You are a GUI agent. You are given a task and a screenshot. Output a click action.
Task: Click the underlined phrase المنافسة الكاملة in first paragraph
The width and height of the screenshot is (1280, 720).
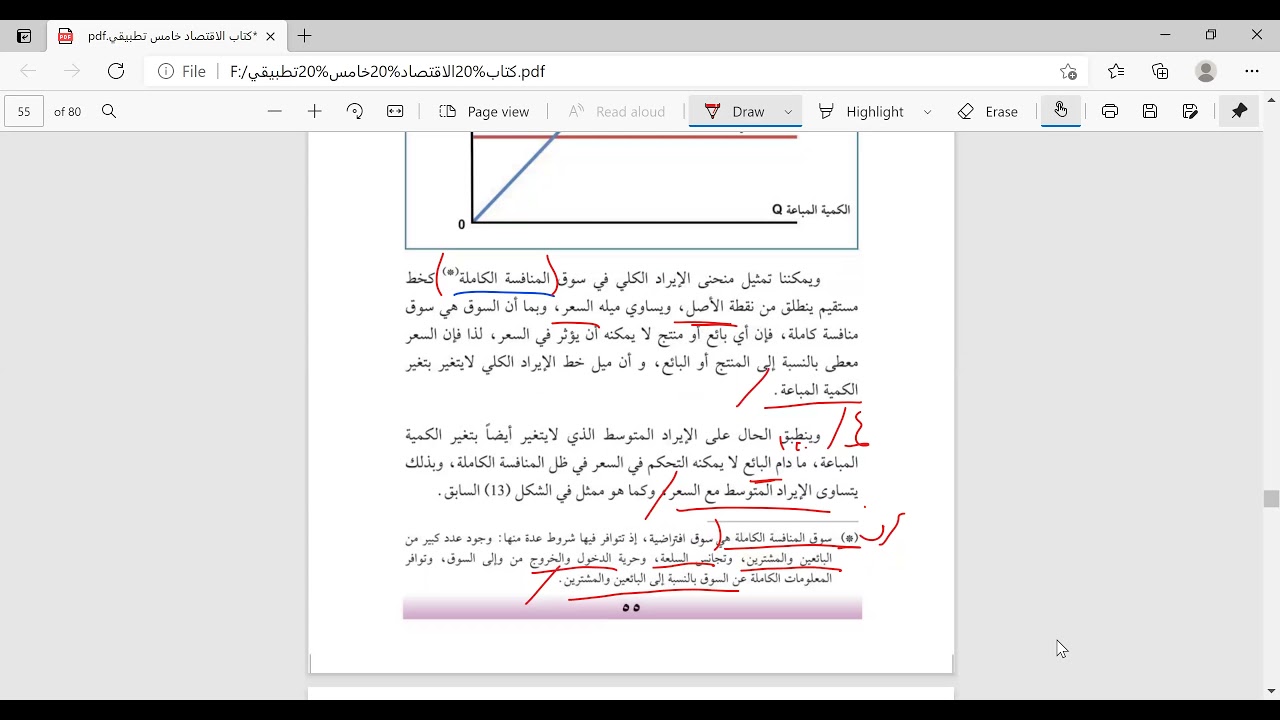(504, 278)
